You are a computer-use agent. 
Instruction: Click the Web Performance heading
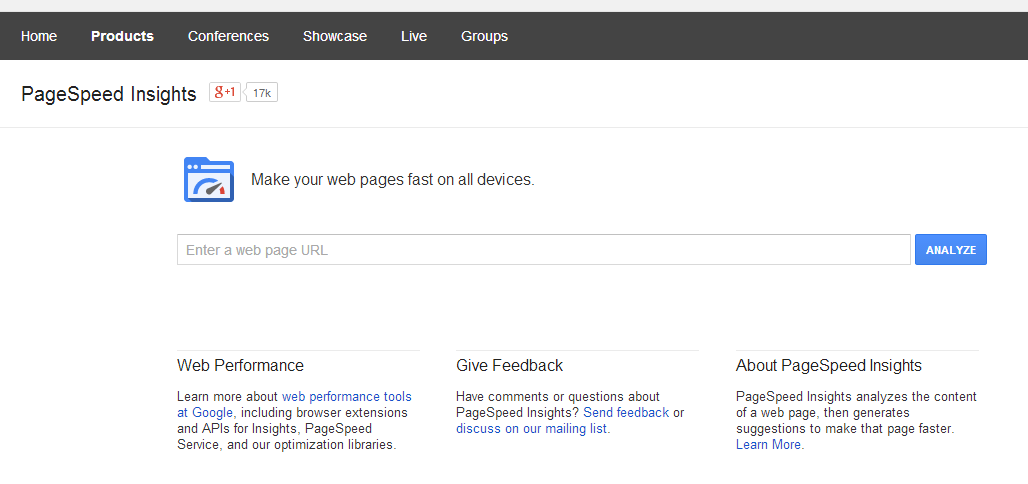[x=241, y=365]
